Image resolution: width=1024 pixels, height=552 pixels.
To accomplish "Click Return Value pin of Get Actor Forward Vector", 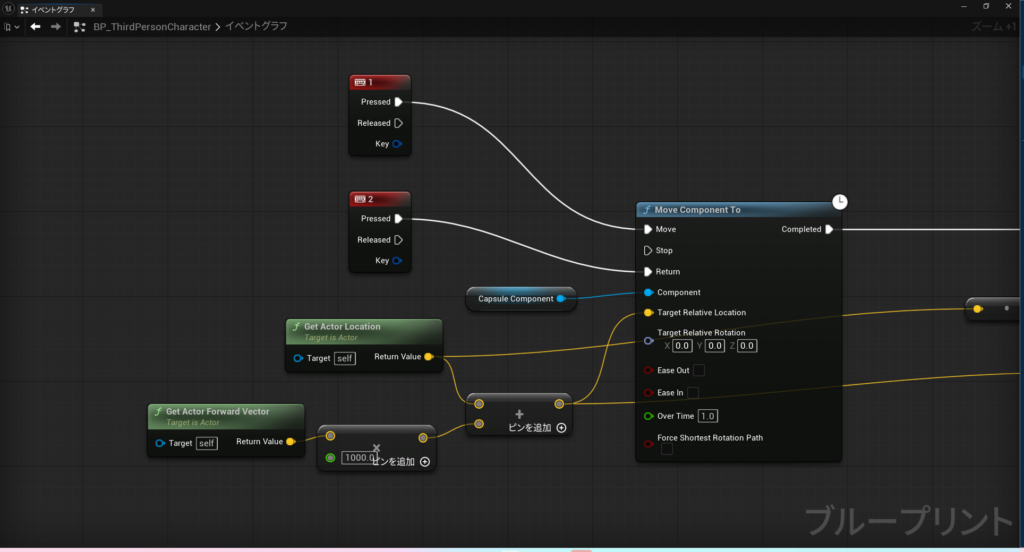I will coord(290,441).
